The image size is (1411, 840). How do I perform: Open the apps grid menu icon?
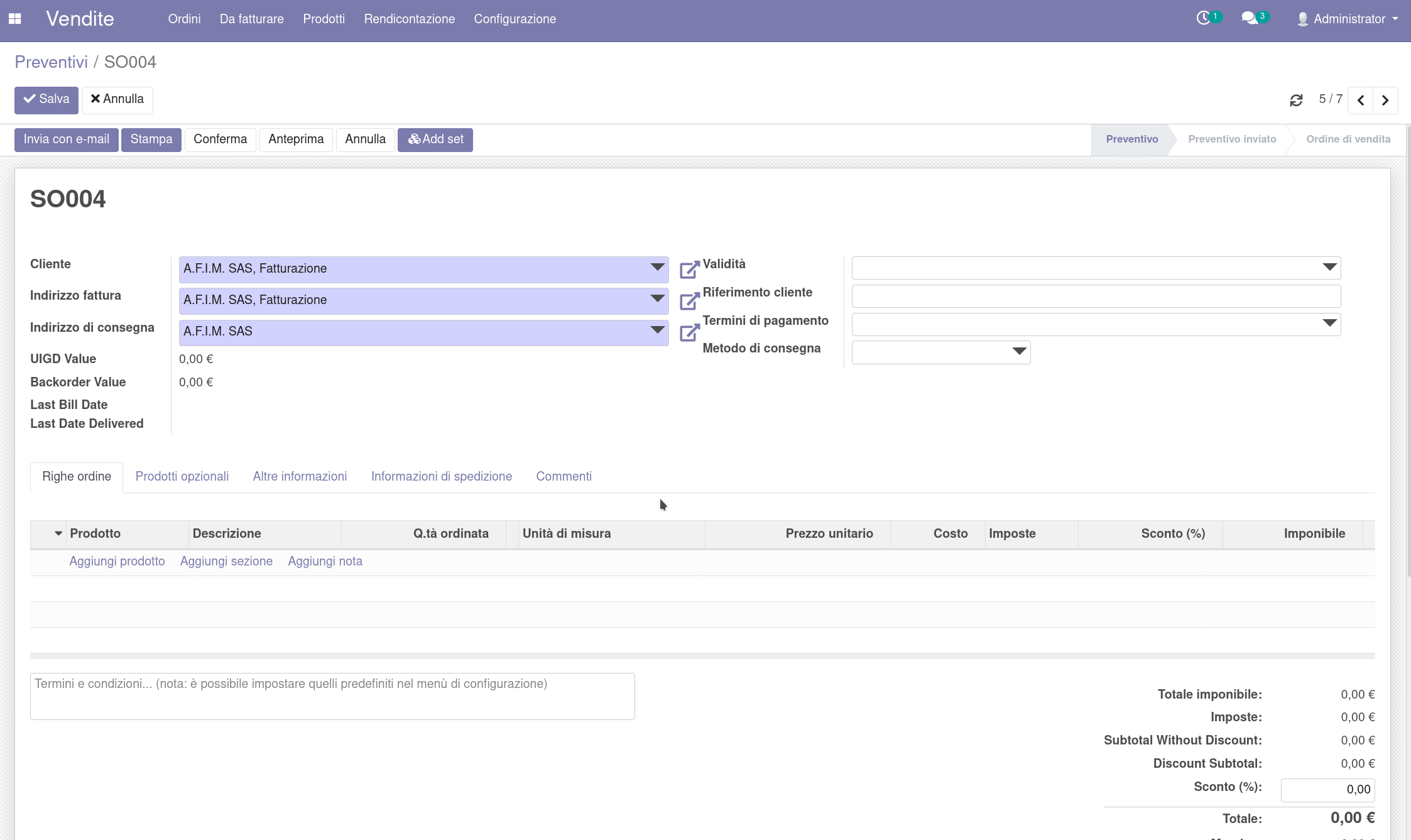[x=15, y=19]
